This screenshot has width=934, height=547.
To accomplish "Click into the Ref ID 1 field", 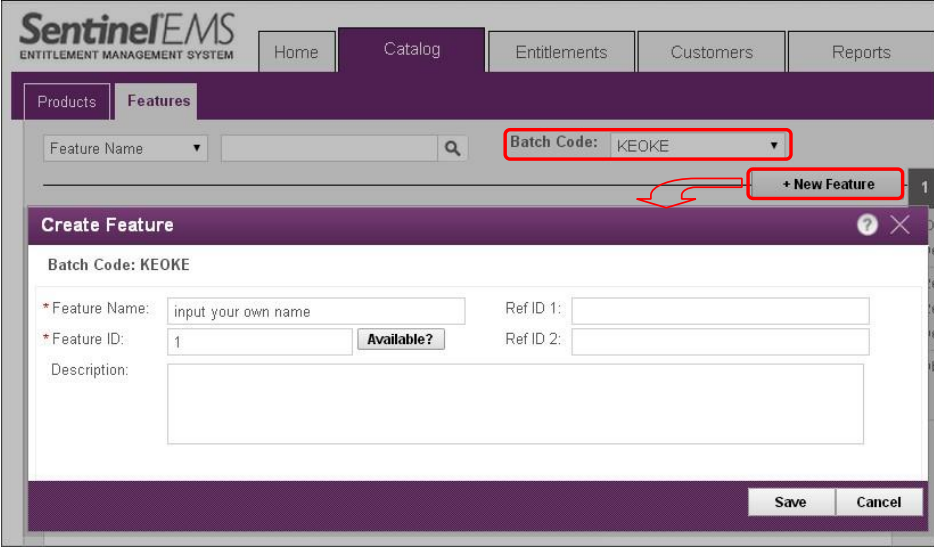I will [720, 311].
